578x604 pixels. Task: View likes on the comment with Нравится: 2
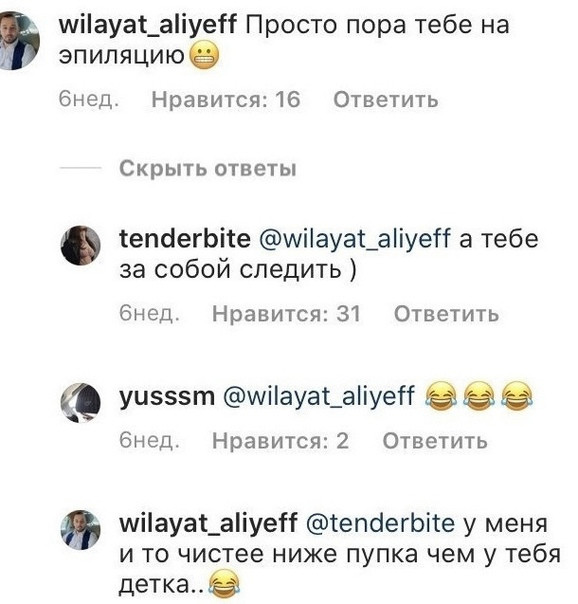(281, 441)
